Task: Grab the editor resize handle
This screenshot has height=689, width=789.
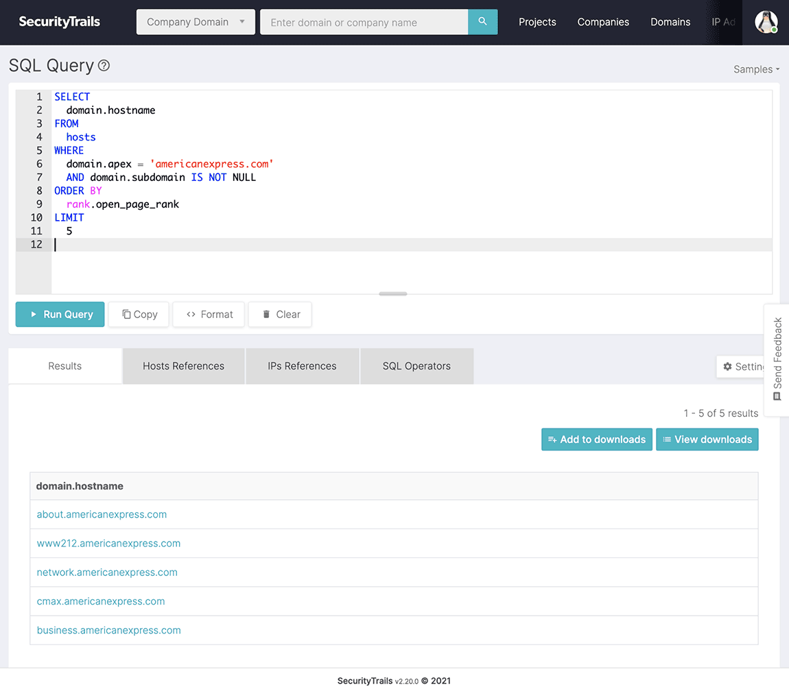Action: (393, 293)
